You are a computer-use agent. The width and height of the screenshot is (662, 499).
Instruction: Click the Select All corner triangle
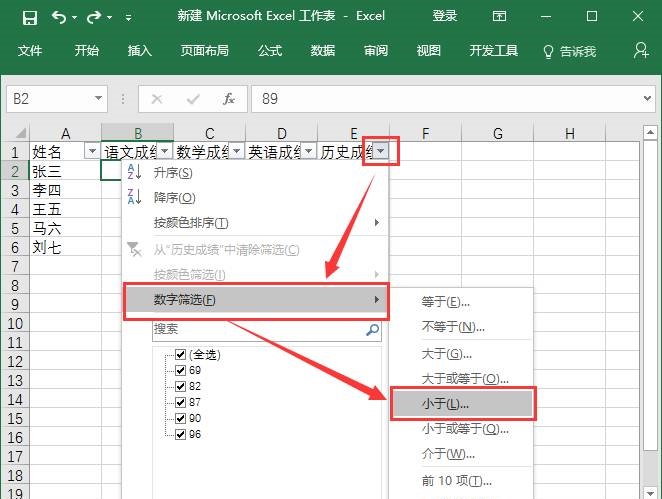[20, 133]
